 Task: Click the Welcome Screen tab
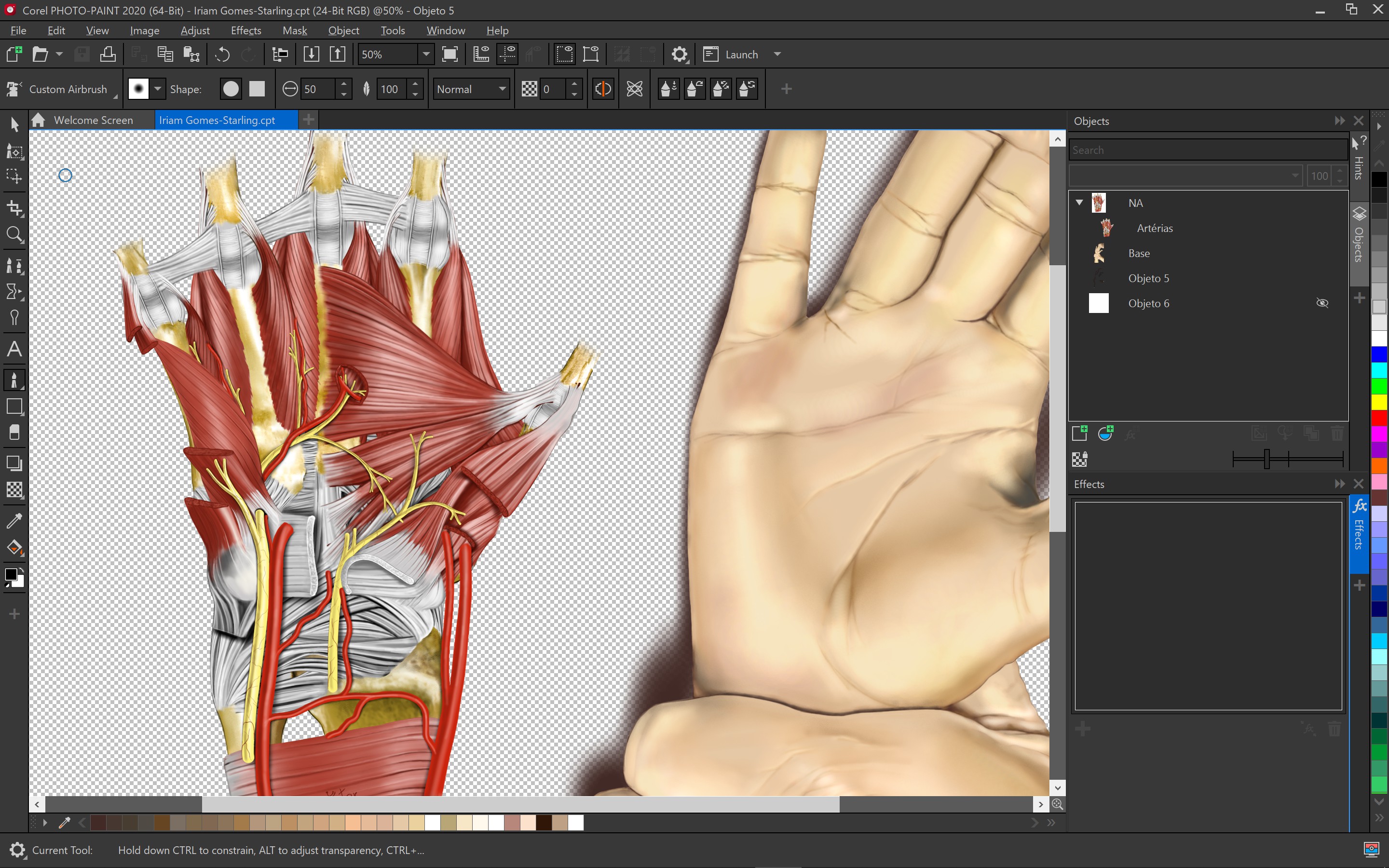(93, 119)
